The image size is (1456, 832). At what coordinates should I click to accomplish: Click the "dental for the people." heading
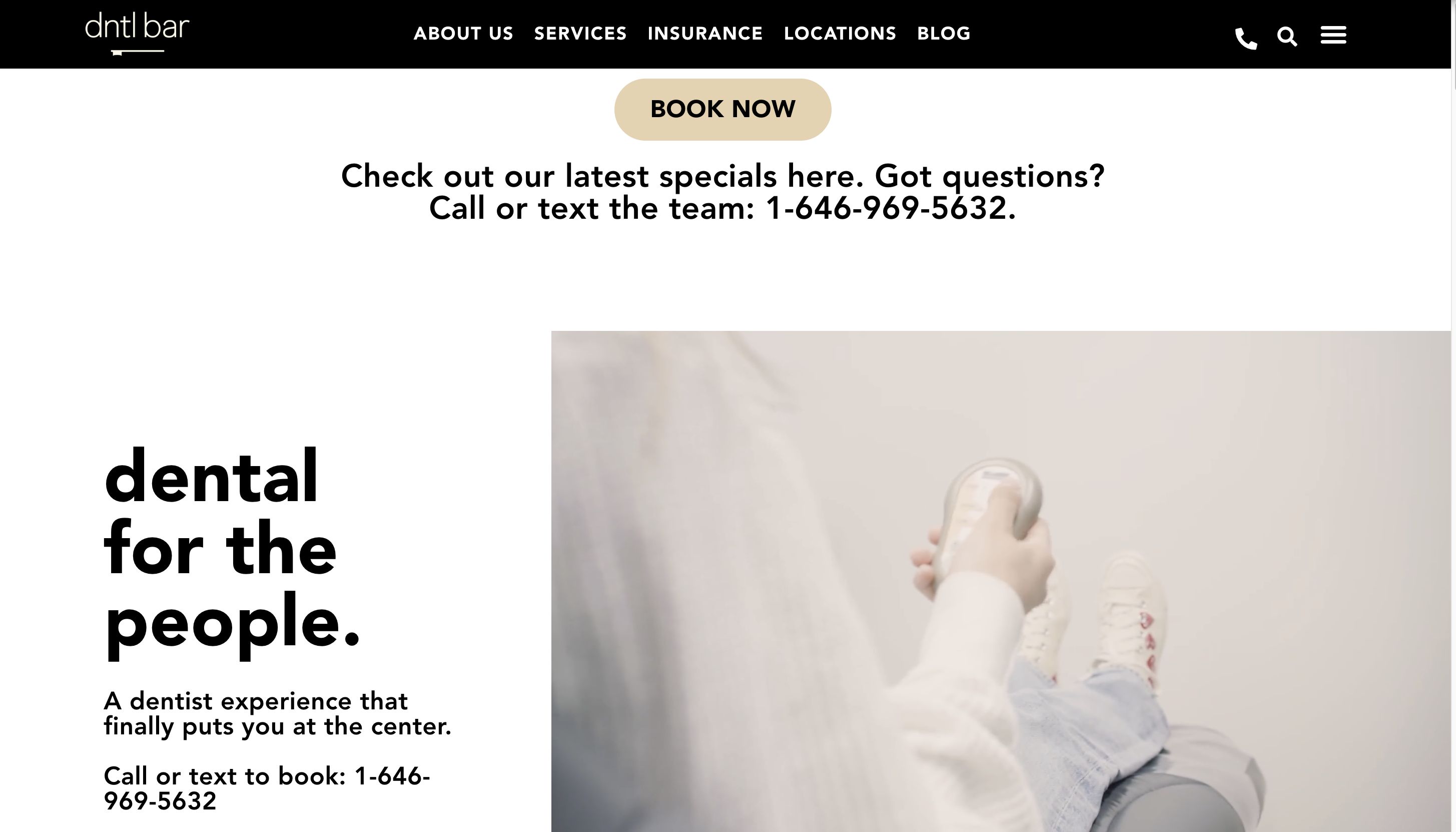pos(232,552)
